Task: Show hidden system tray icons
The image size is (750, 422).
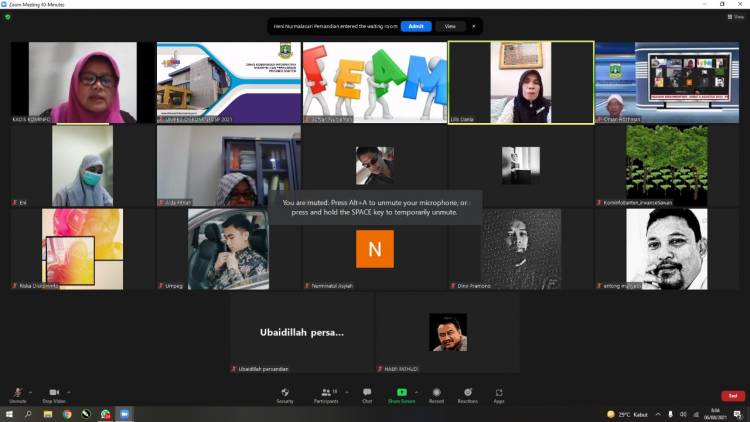Action: [658, 414]
